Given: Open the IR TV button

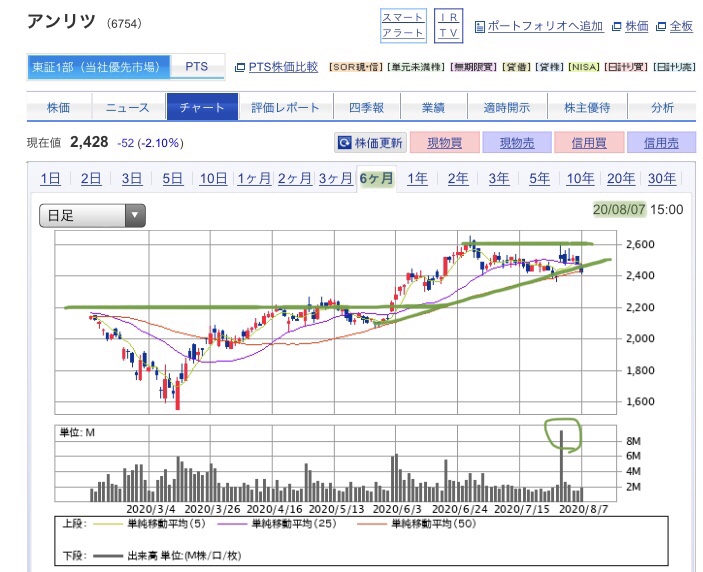Looking at the screenshot, I should (x=448, y=26).
